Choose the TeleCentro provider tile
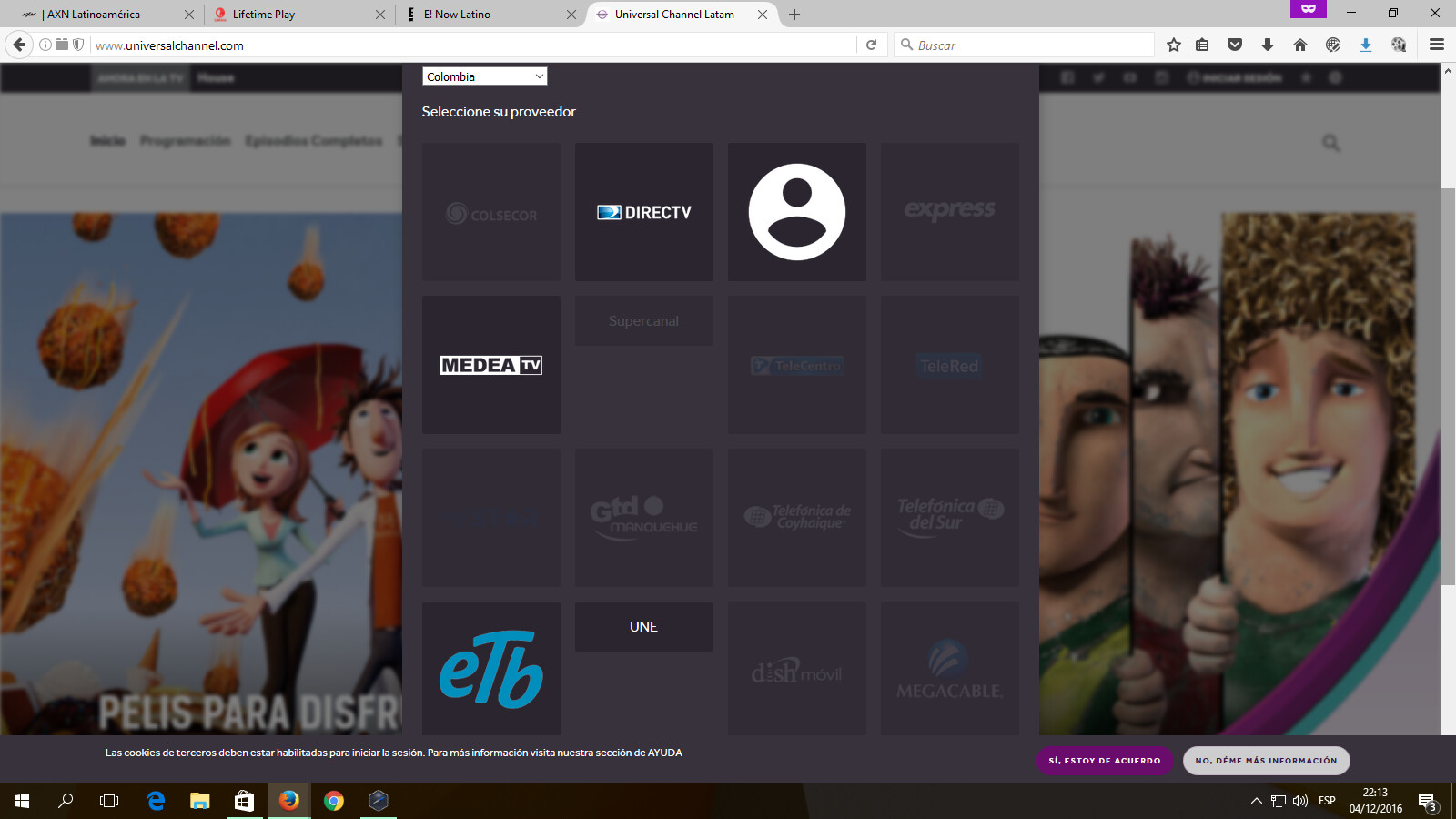This screenshot has width=1456, height=819. point(797,365)
